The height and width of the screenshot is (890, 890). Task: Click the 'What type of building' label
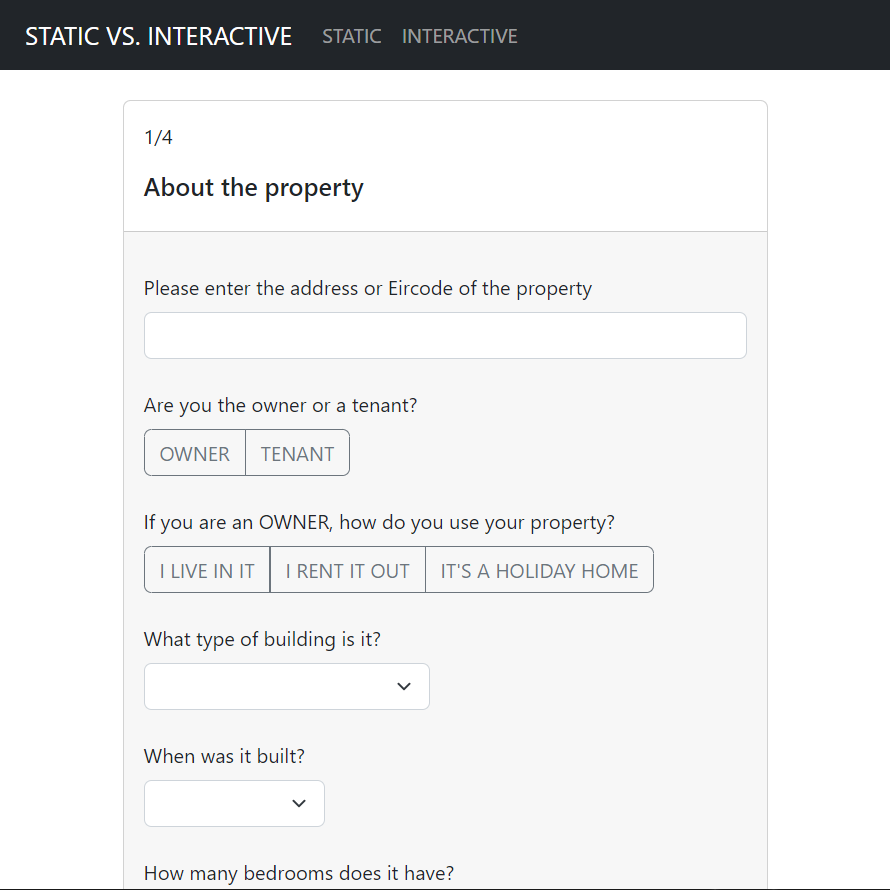tap(262, 640)
